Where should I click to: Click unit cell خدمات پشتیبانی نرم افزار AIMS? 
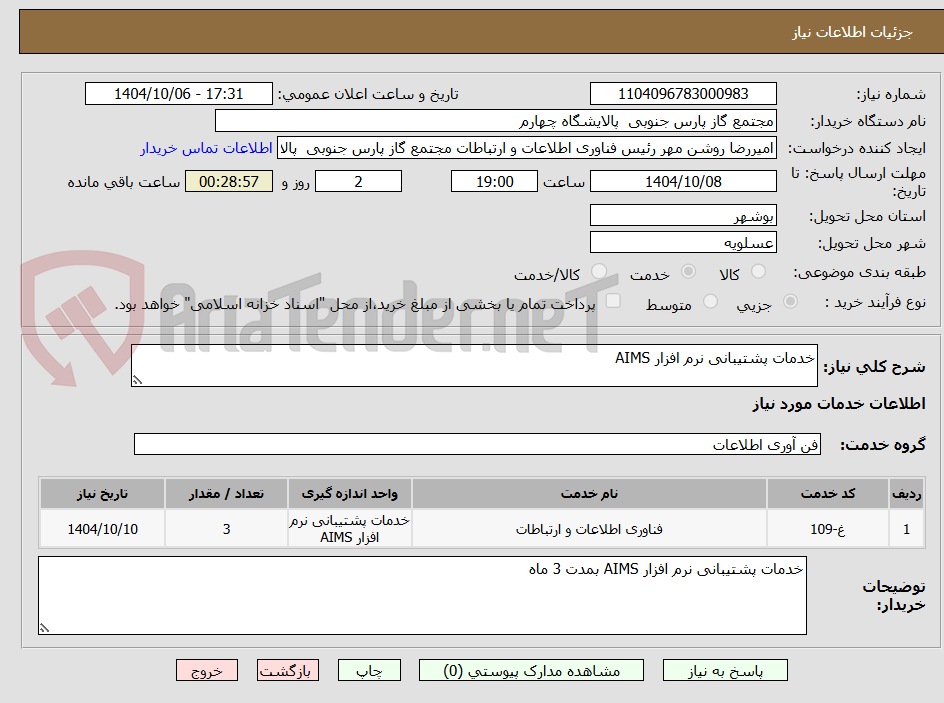350,528
